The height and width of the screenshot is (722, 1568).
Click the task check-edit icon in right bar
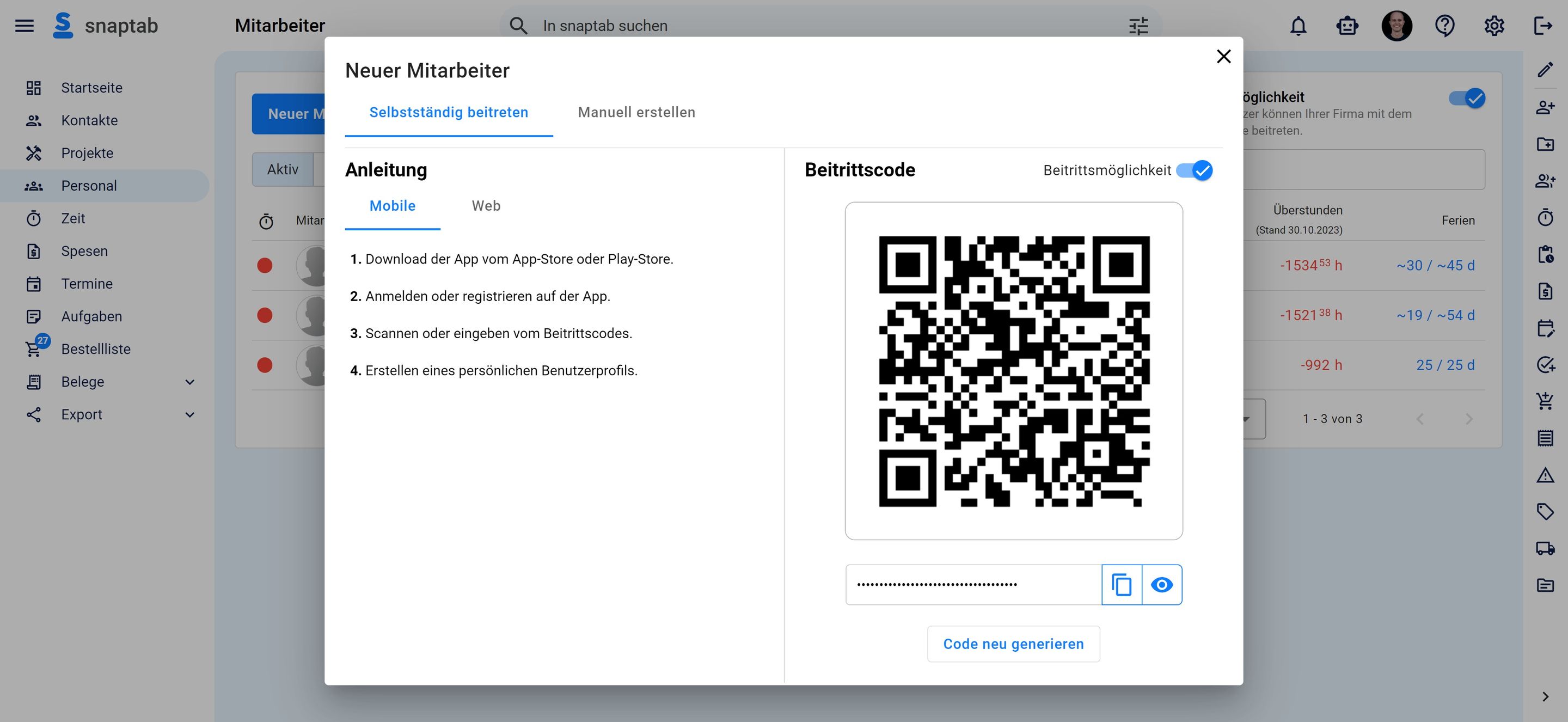click(x=1545, y=365)
